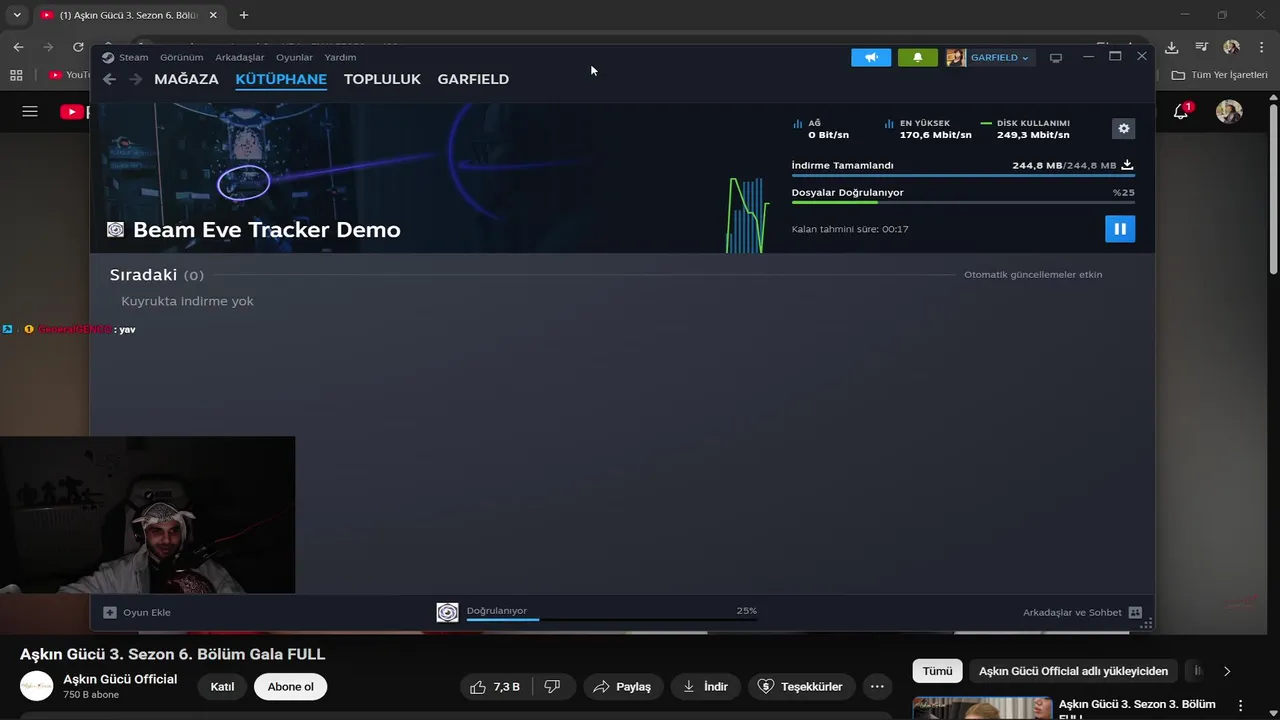Click the Chrome reload button
This screenshot has height=720, width=1280.
[78, 47]
